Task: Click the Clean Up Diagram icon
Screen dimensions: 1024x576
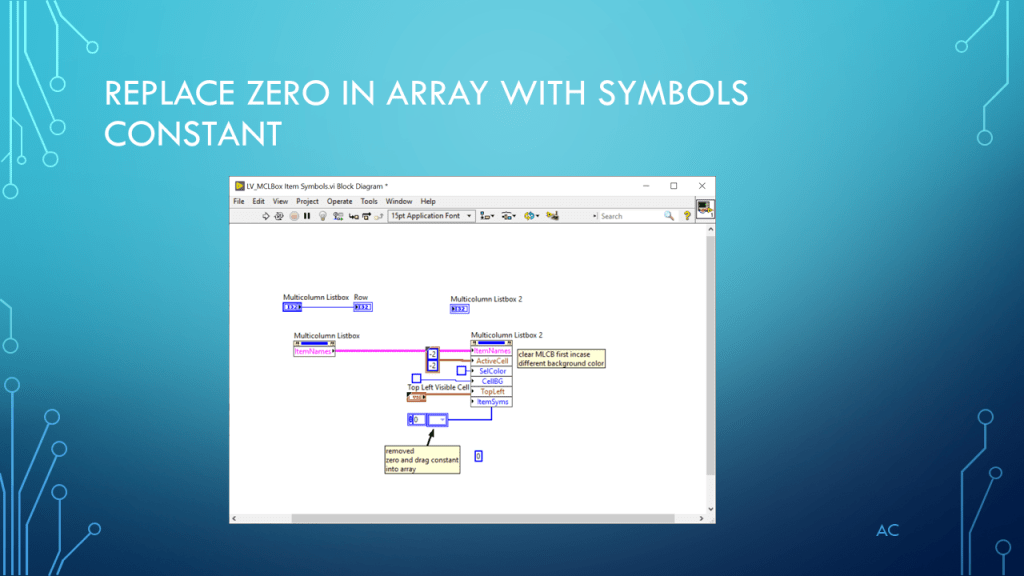Action: tap(553, 216)
